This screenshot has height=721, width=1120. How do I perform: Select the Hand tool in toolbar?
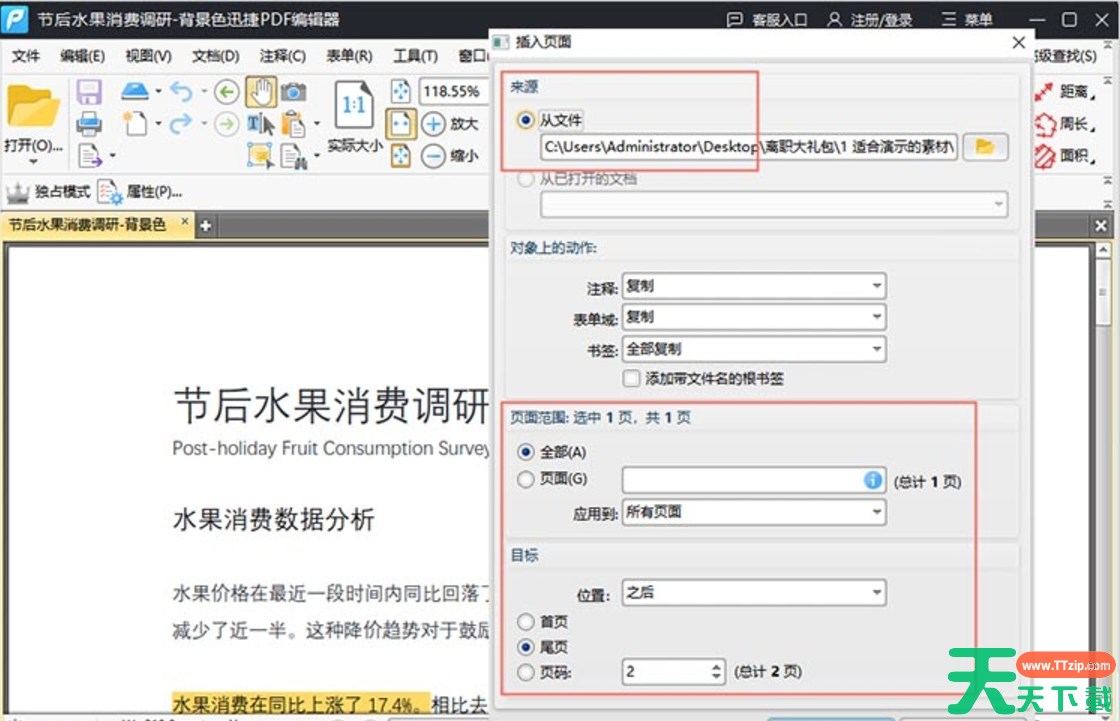click(x=260, y=92)
